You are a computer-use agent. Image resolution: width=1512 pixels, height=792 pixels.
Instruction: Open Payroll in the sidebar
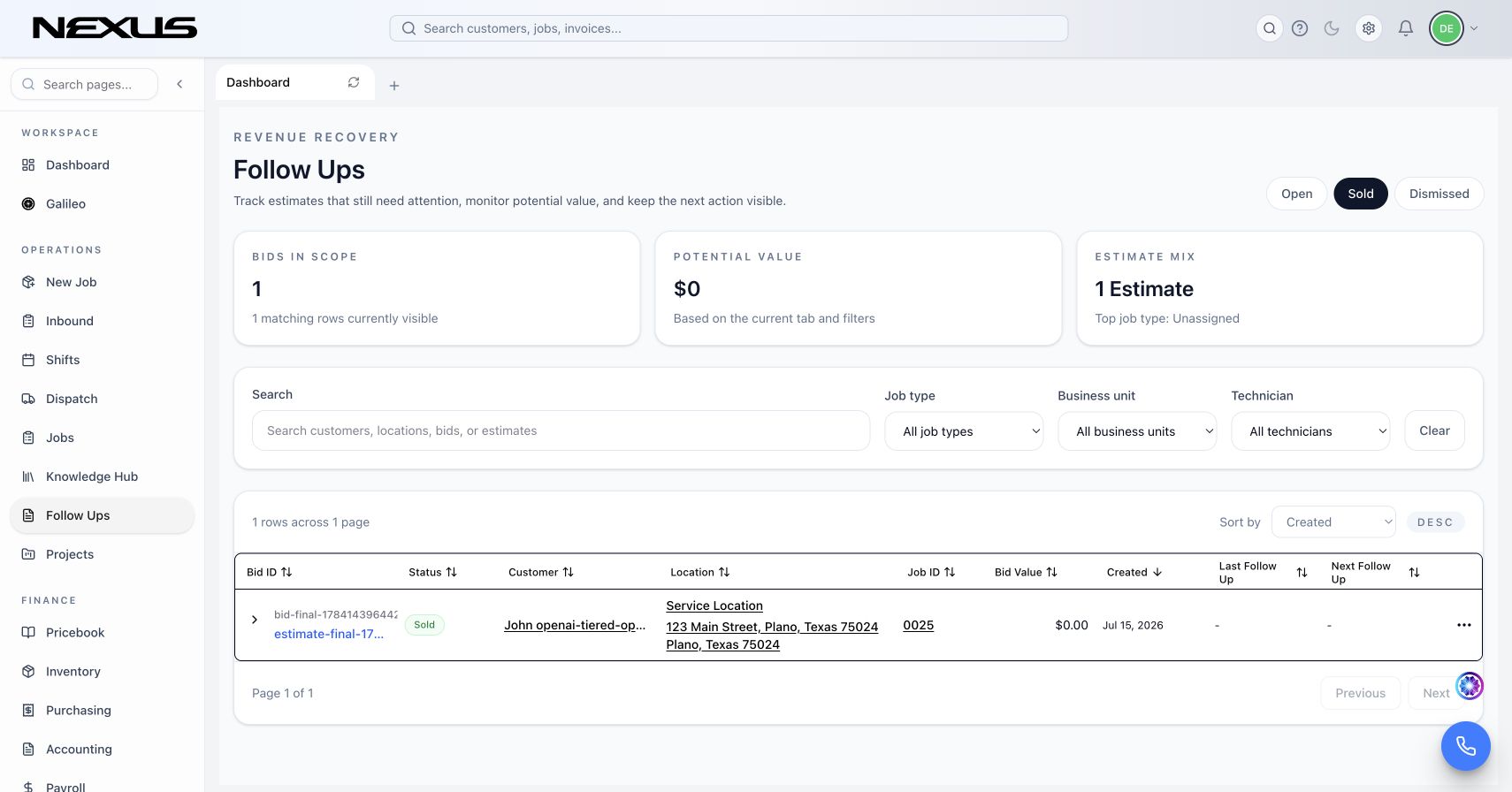pos(102,787)
